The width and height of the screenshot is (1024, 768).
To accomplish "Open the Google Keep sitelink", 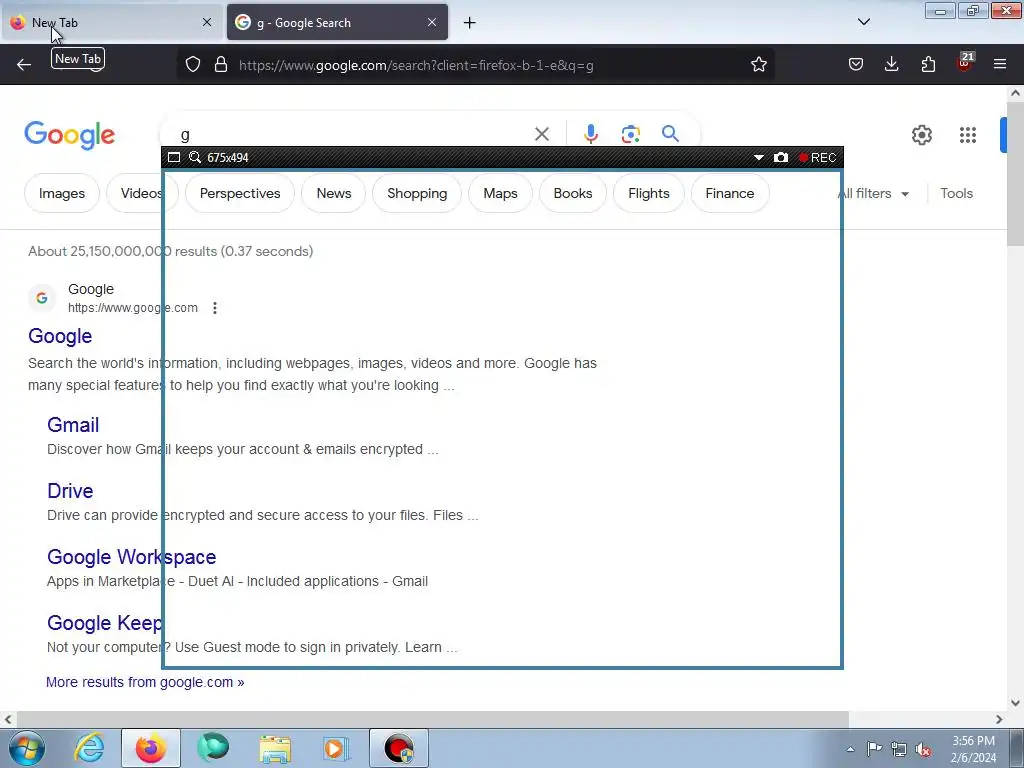I will (x=104, y=622).
